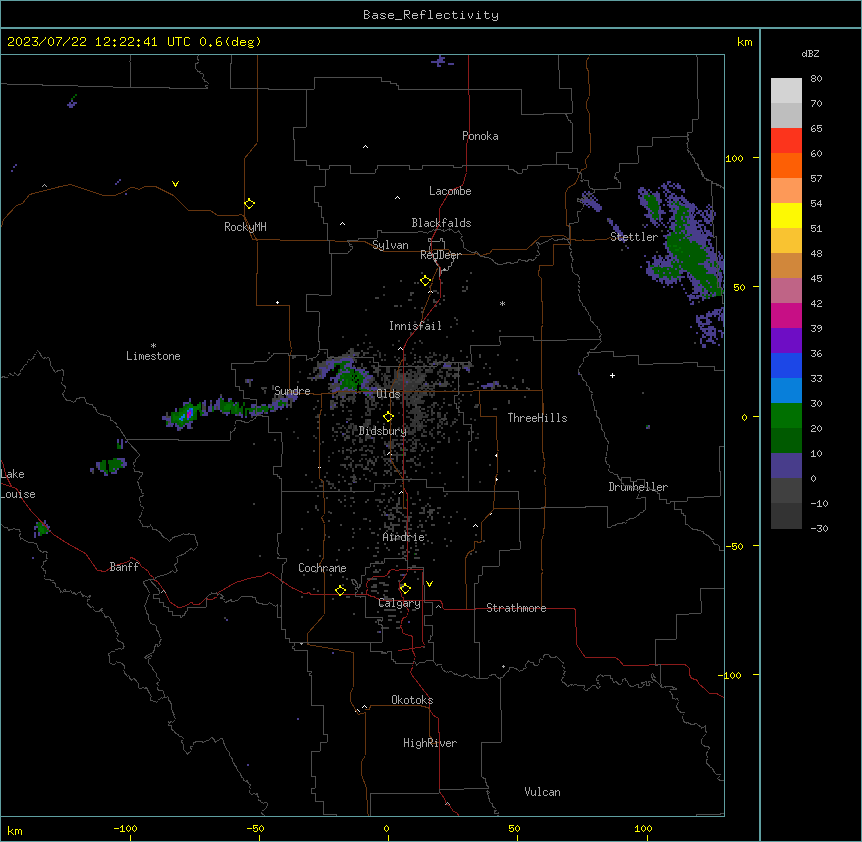The image size is (862, 842).
Task: Click the yellow diamond marker below Cochrane
Action: tap(340, 590)
